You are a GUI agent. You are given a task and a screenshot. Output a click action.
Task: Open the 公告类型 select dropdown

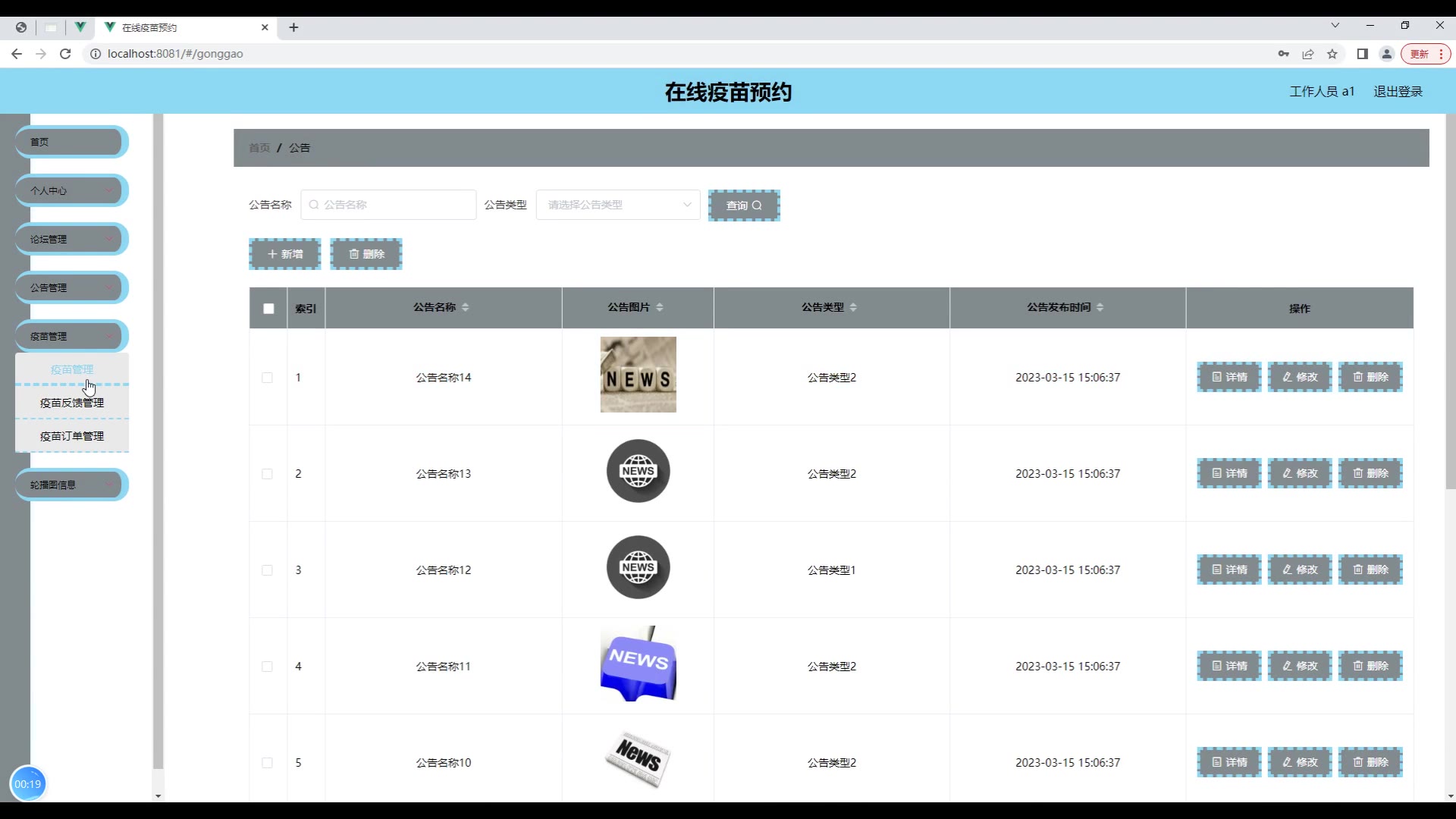(618, 205)
